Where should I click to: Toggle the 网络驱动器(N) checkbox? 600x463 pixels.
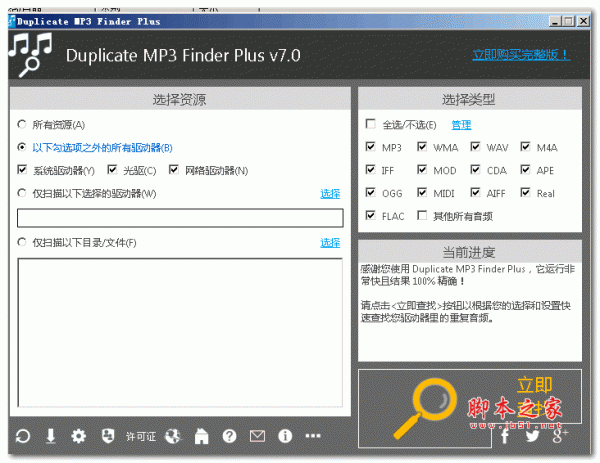pos(174,170)
